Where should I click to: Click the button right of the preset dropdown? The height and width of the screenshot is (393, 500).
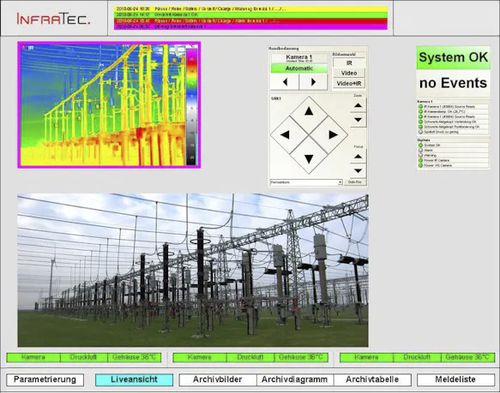(x=355, y=182)
